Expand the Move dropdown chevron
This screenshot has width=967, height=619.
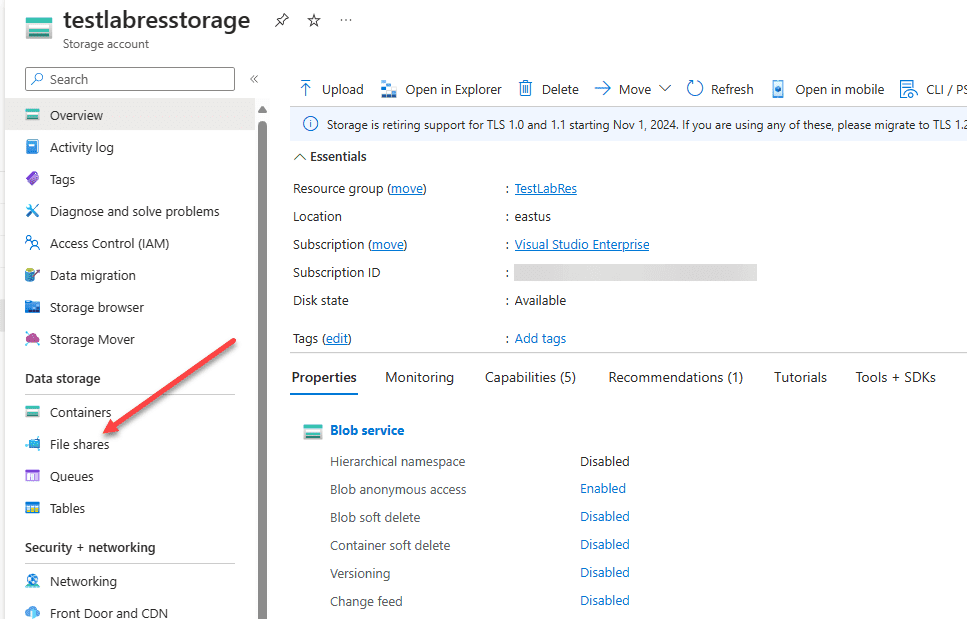(665, 89)
